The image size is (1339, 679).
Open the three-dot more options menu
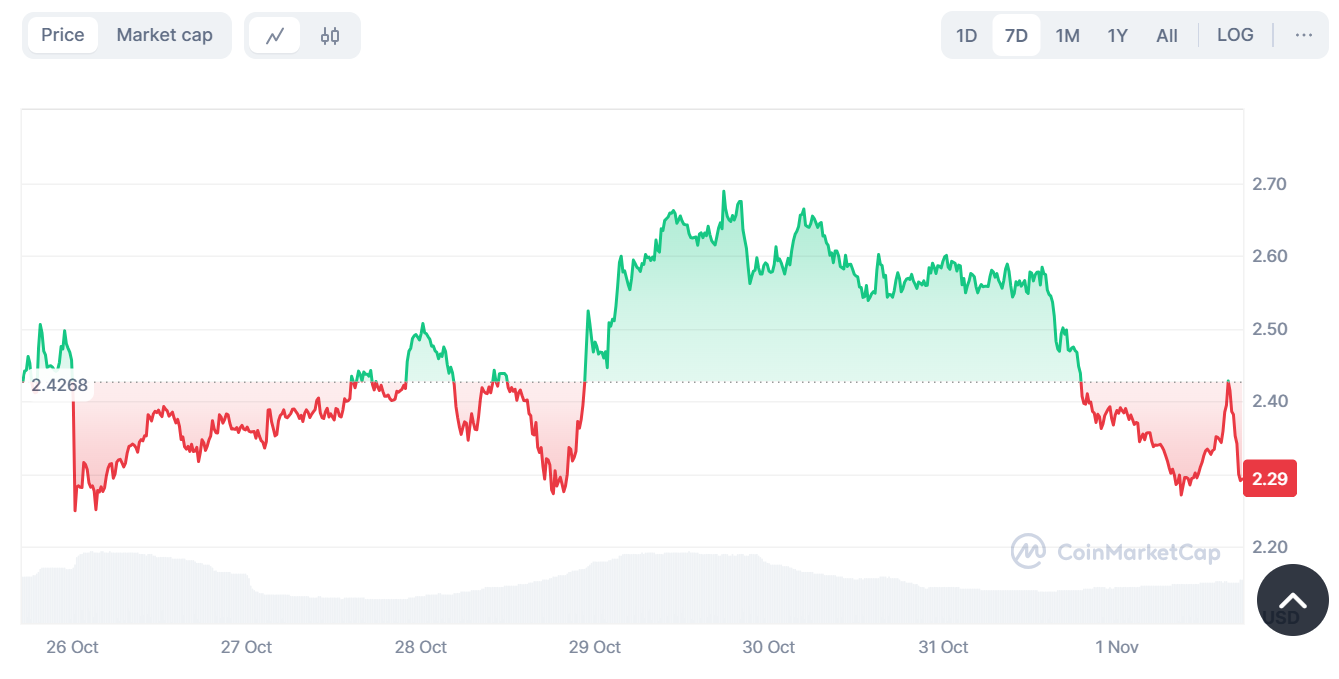(1303, 35)
